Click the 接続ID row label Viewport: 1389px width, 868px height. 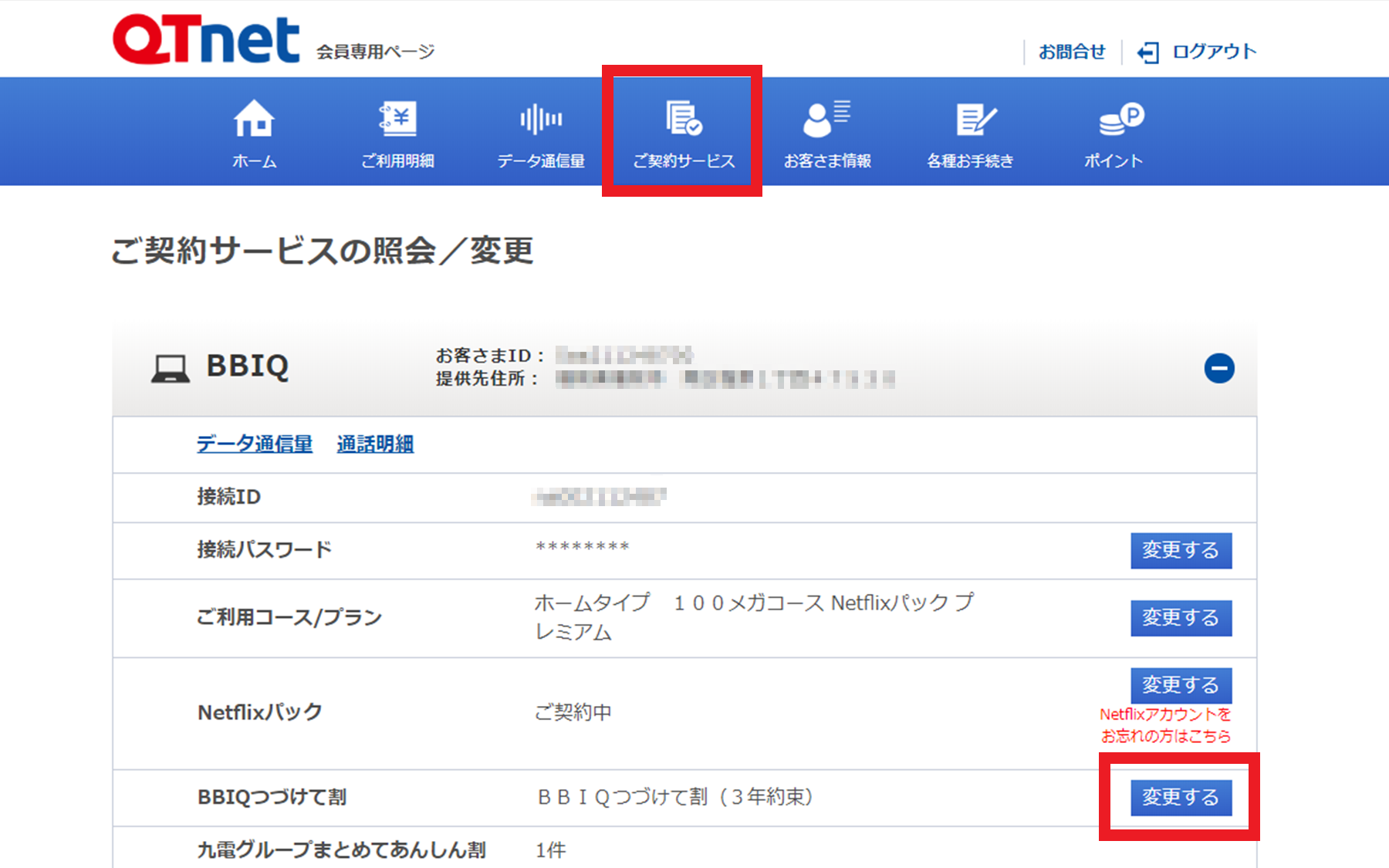coord(228,497)
